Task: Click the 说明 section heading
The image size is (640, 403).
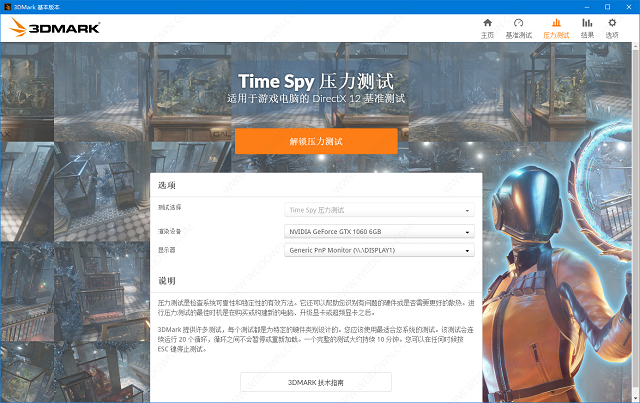Action: tap(167, 281)
